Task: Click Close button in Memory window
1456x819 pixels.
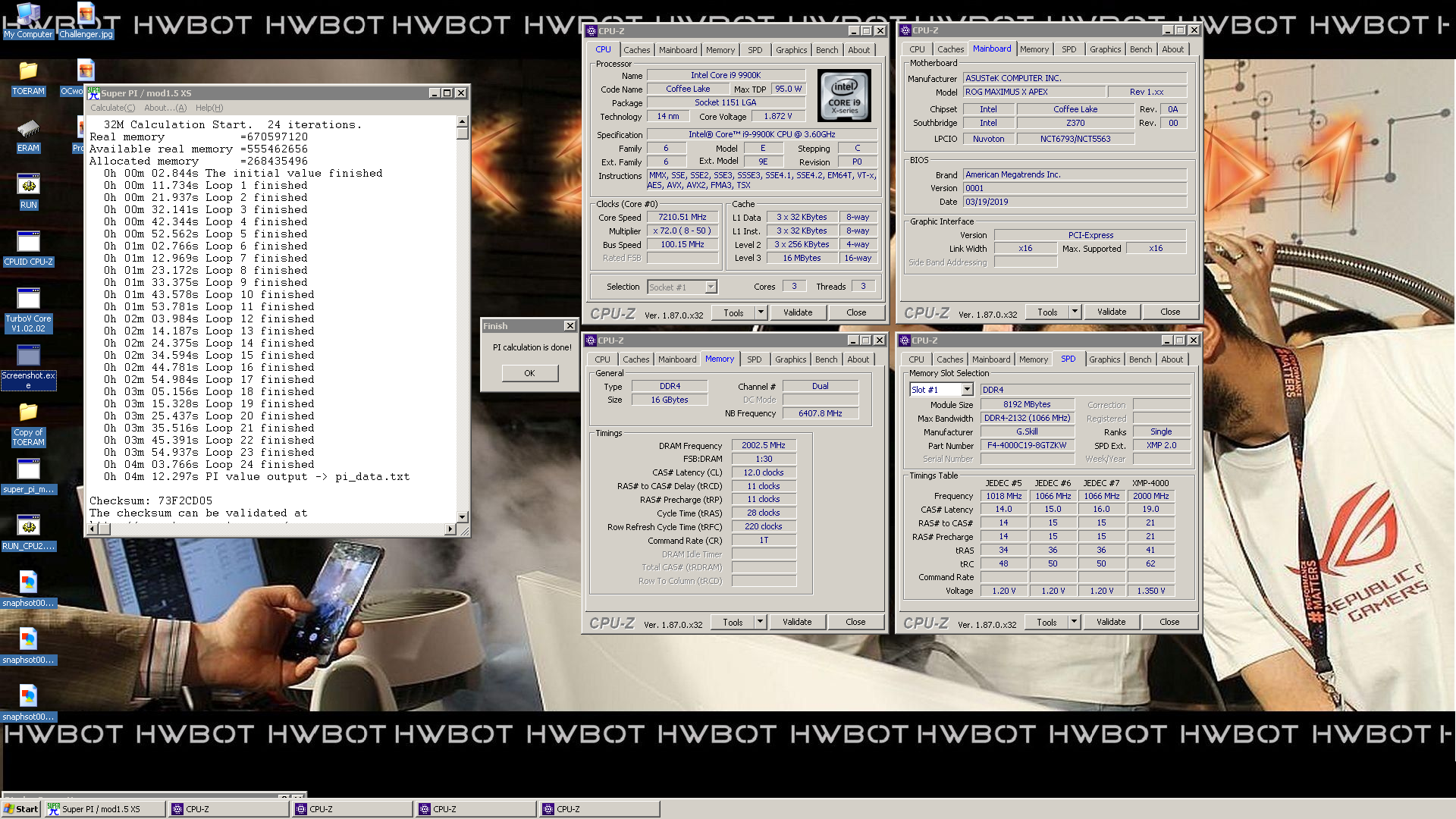Action: click(855, 622)
